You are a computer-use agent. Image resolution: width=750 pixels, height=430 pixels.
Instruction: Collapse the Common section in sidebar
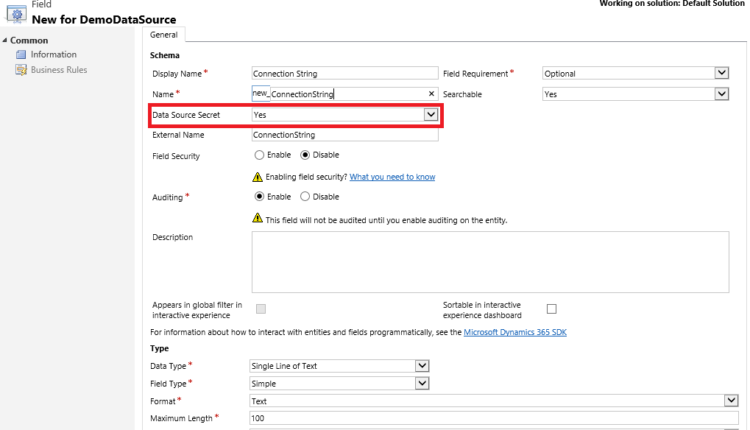(x=5, y=41)
